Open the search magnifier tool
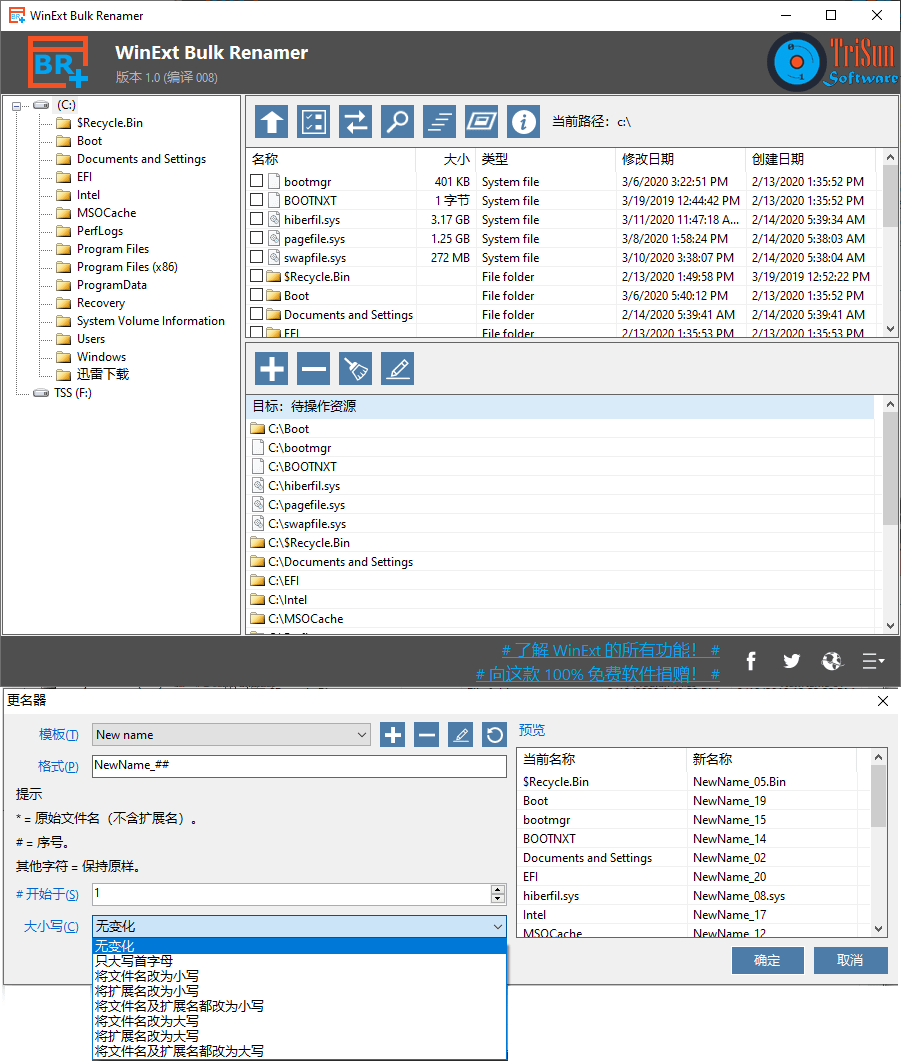Viewport: 901px width, 1061px height. (398, 122)
